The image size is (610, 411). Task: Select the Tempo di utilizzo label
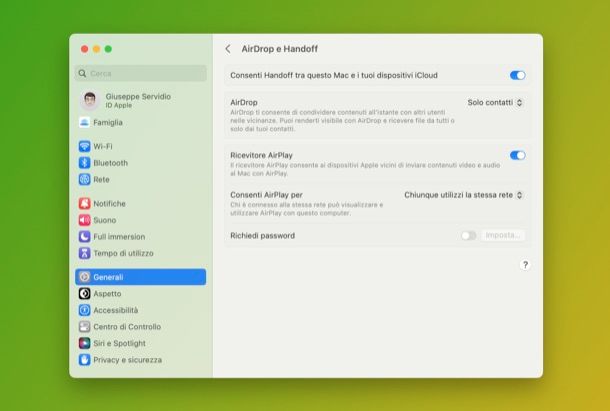123,253
